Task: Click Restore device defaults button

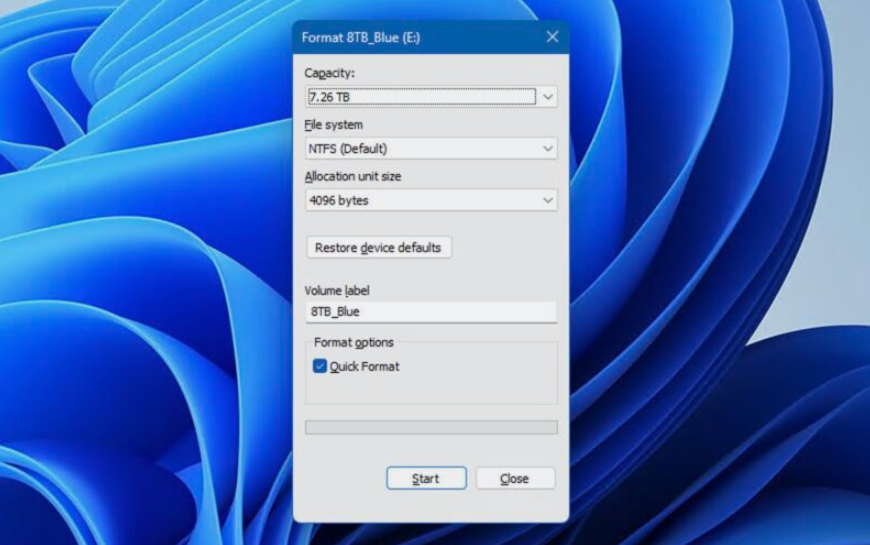Action: (x=378, y=248)
